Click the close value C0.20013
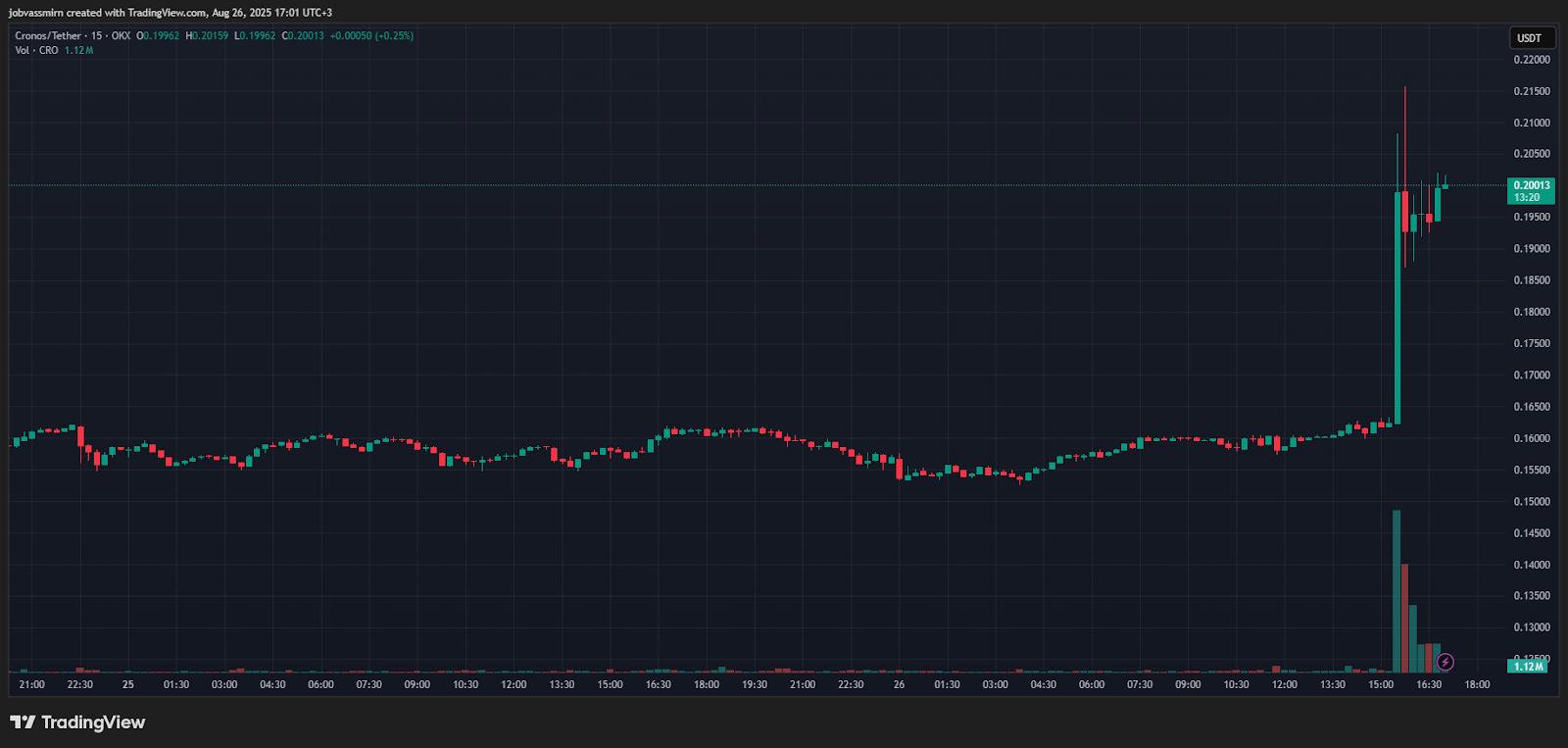 303,36
